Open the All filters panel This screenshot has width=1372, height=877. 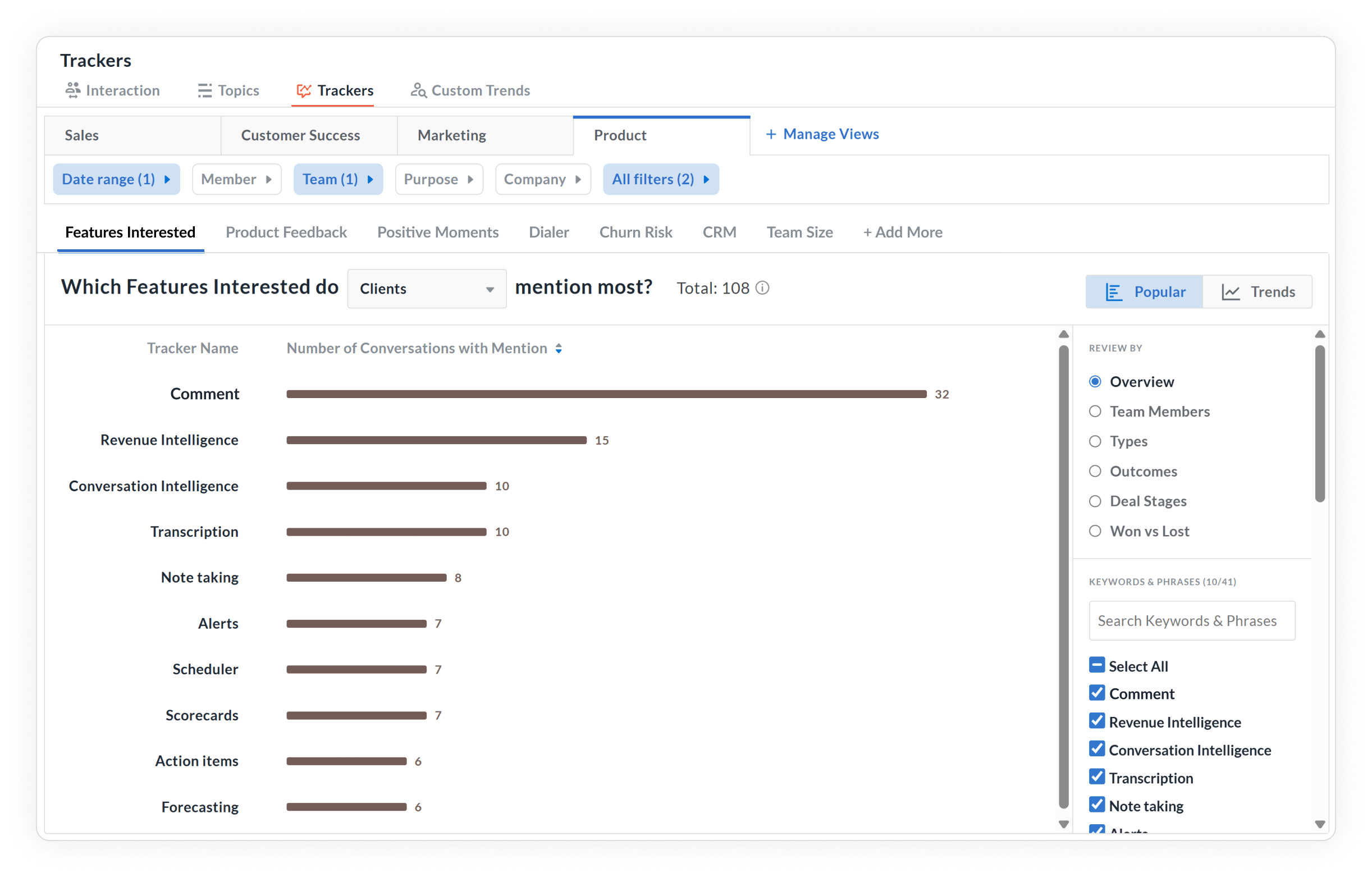click(x=660, y=179)
